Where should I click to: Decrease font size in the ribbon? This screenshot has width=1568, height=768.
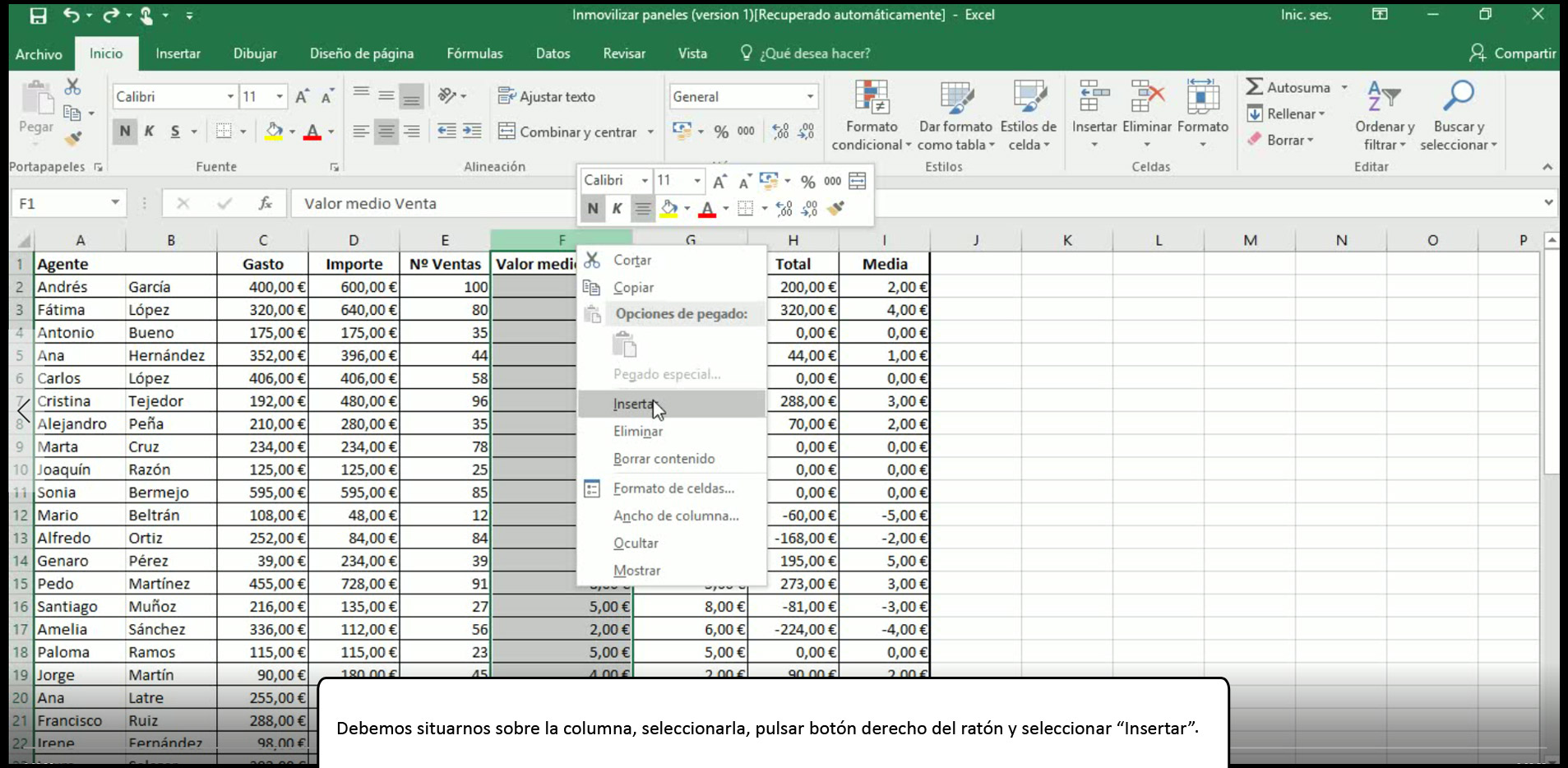point(327,96)
